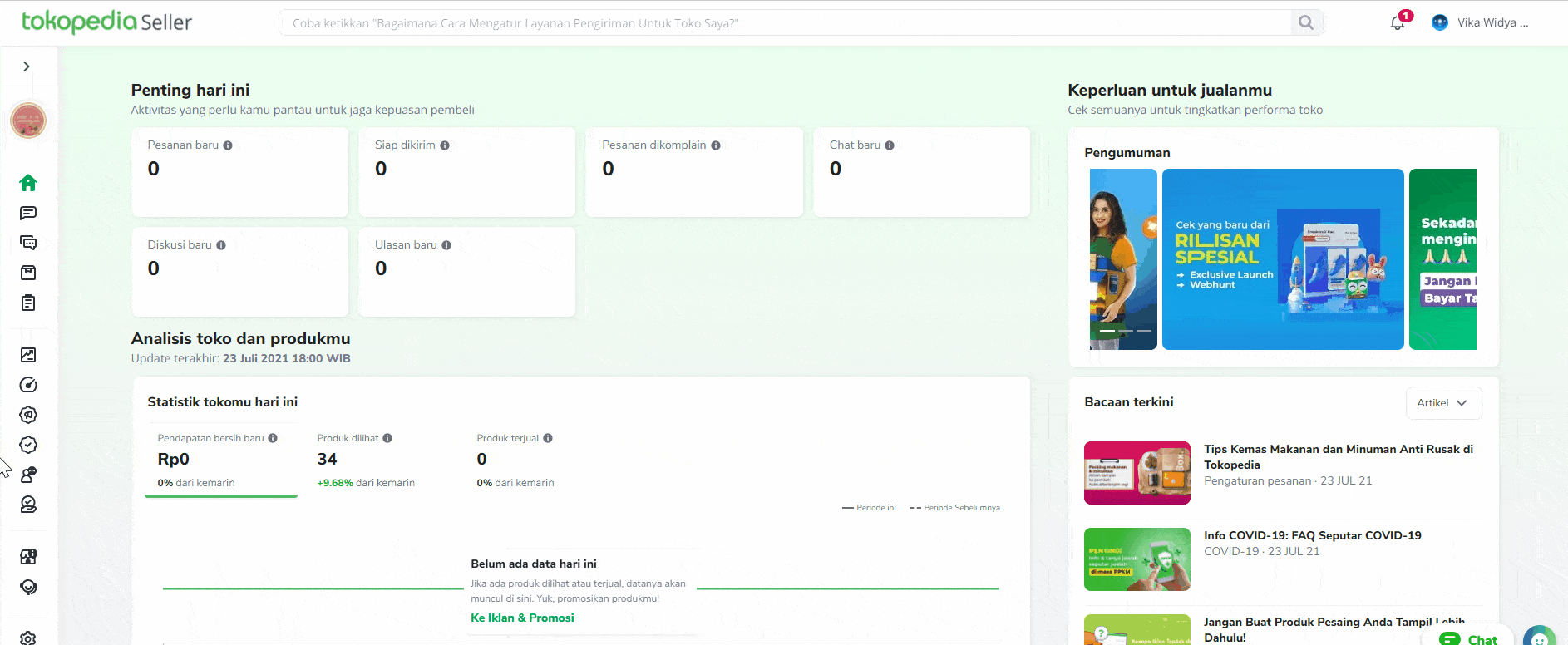This screenshot has height=645, width=1568.
Task: Open the Chat baru card
Action: click(x=921, y=172)
